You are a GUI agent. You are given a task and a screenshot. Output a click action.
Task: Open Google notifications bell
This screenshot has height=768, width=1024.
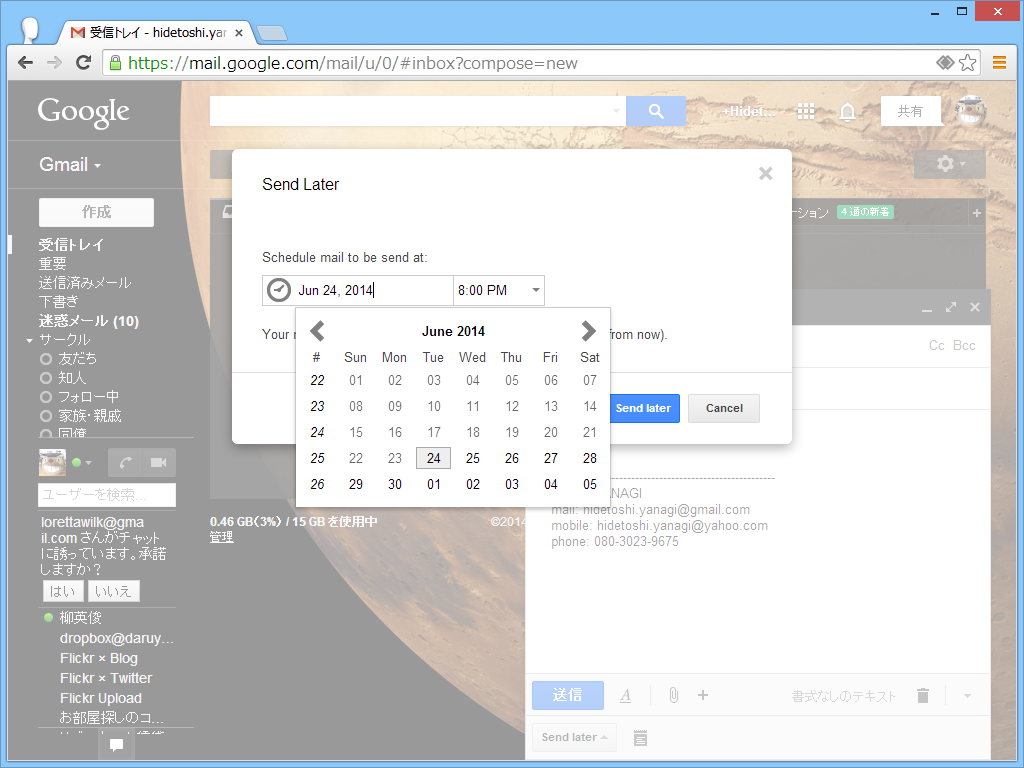point(847,112)
